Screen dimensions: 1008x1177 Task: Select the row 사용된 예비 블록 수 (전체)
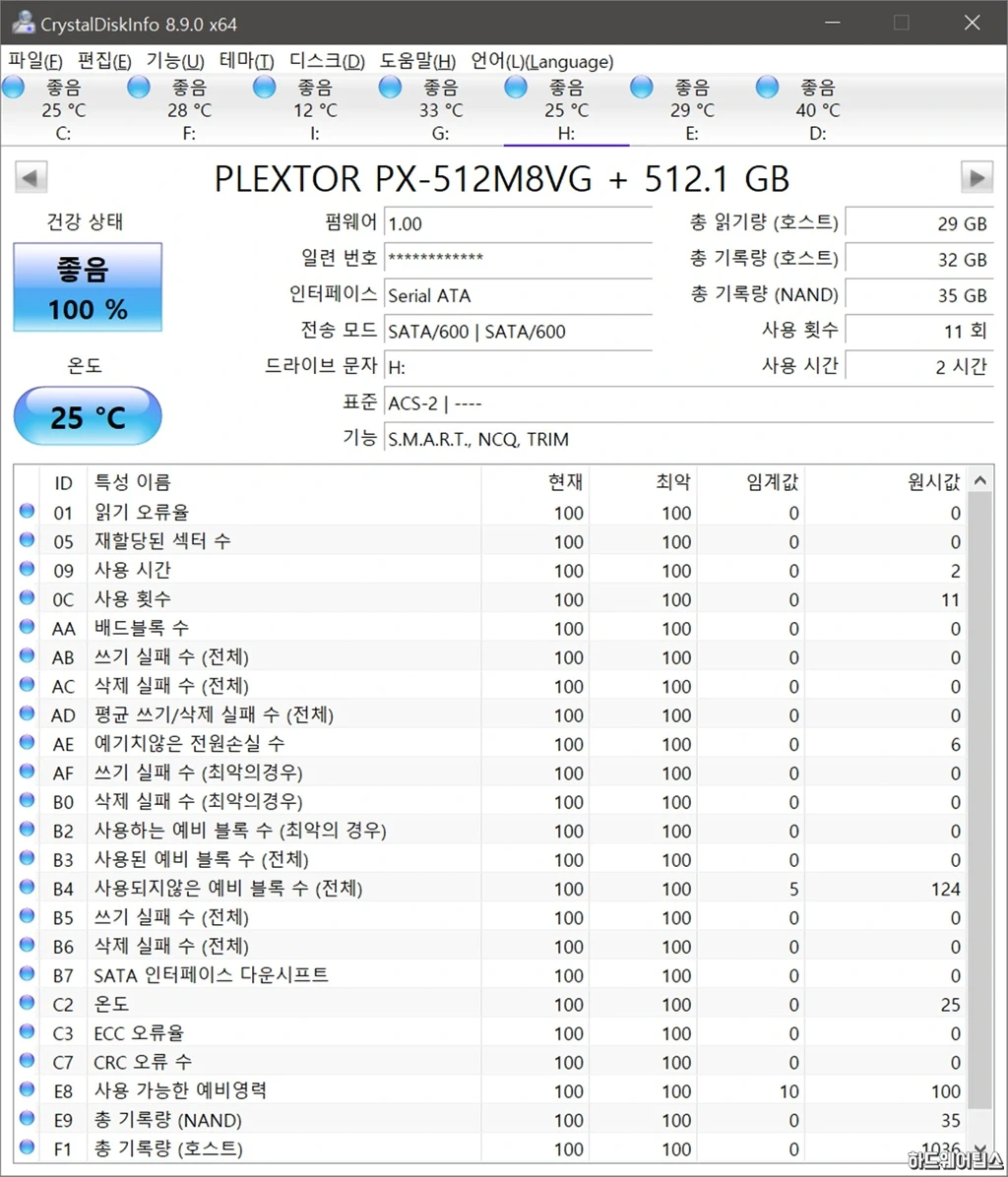(491, 859)
